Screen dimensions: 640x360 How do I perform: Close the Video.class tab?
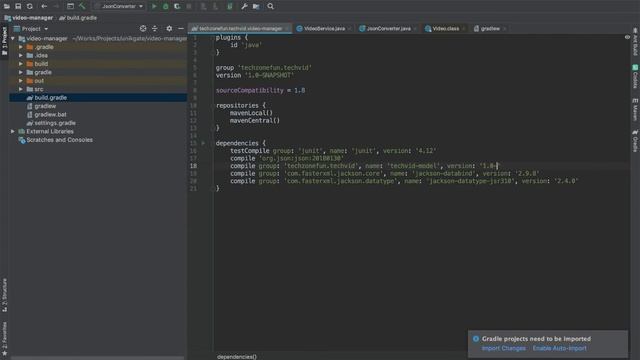464,29
